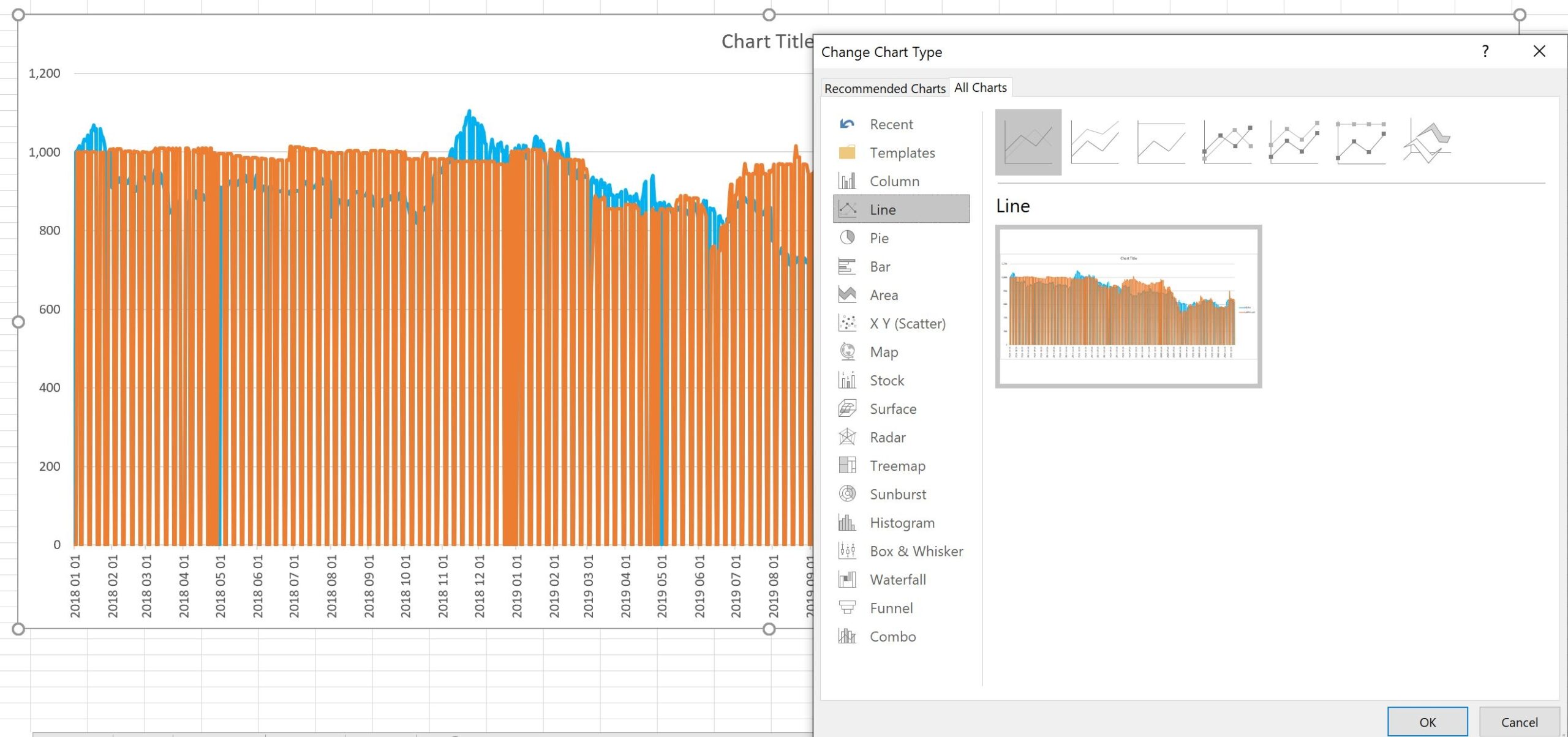Open dialog help with question mark
This screenshot has width=1568, height=737.
[x=1485, y=51]
